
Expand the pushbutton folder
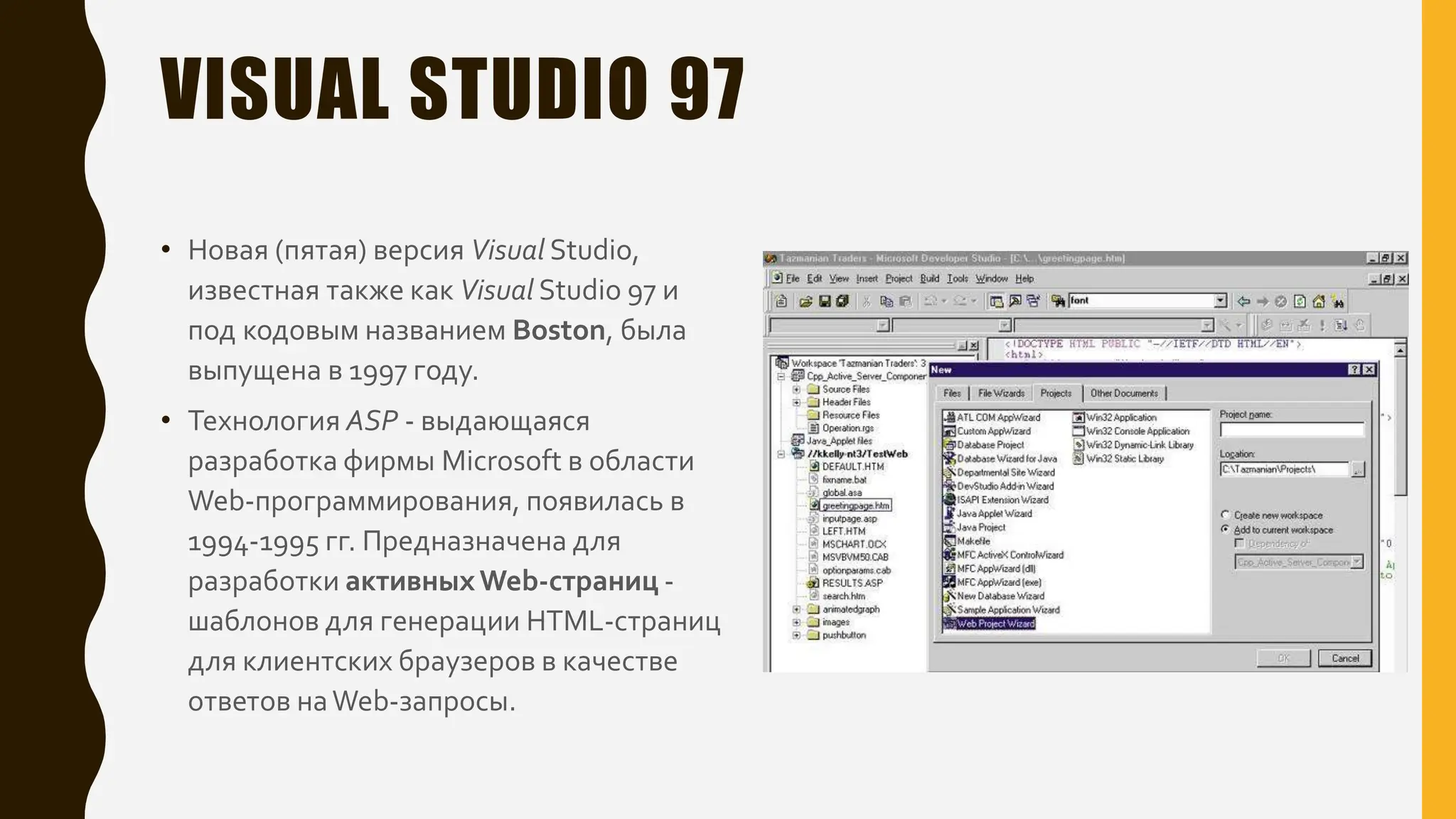click(796, 635)
